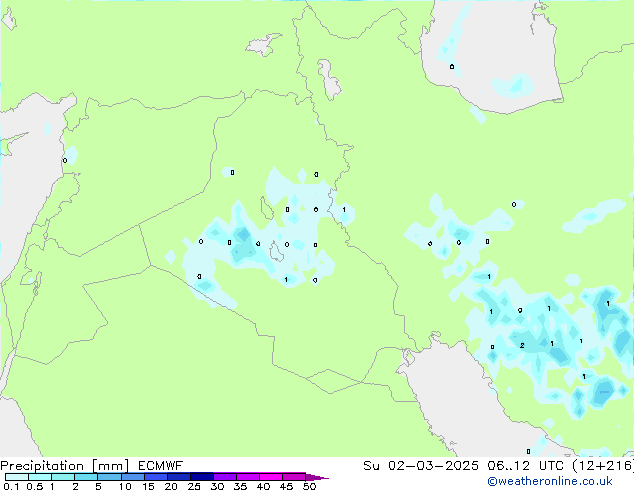Click the 0.5–1 mm legend color swatch

[x=40, y=477]
